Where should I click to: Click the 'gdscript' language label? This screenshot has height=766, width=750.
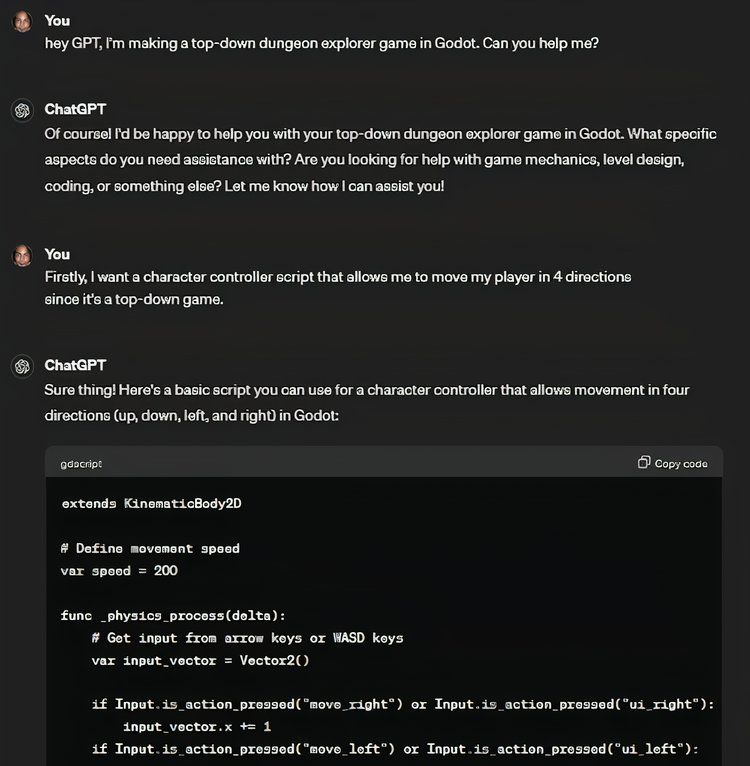tap(81, 464)
